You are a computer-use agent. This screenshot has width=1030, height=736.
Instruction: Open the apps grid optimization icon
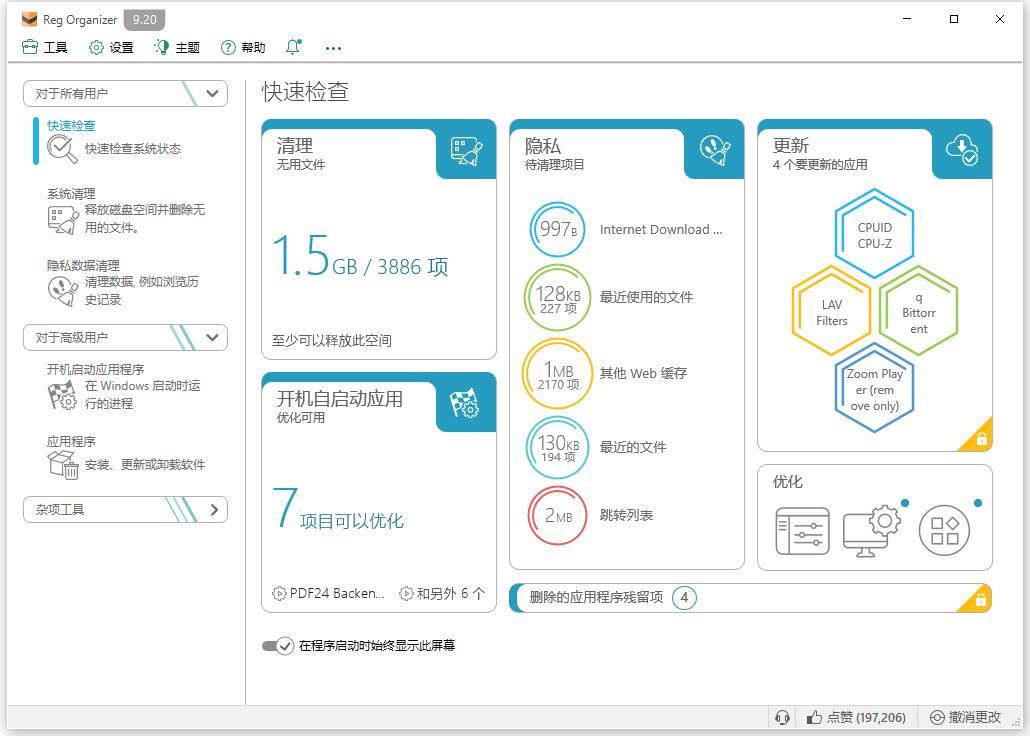(944, 531)
